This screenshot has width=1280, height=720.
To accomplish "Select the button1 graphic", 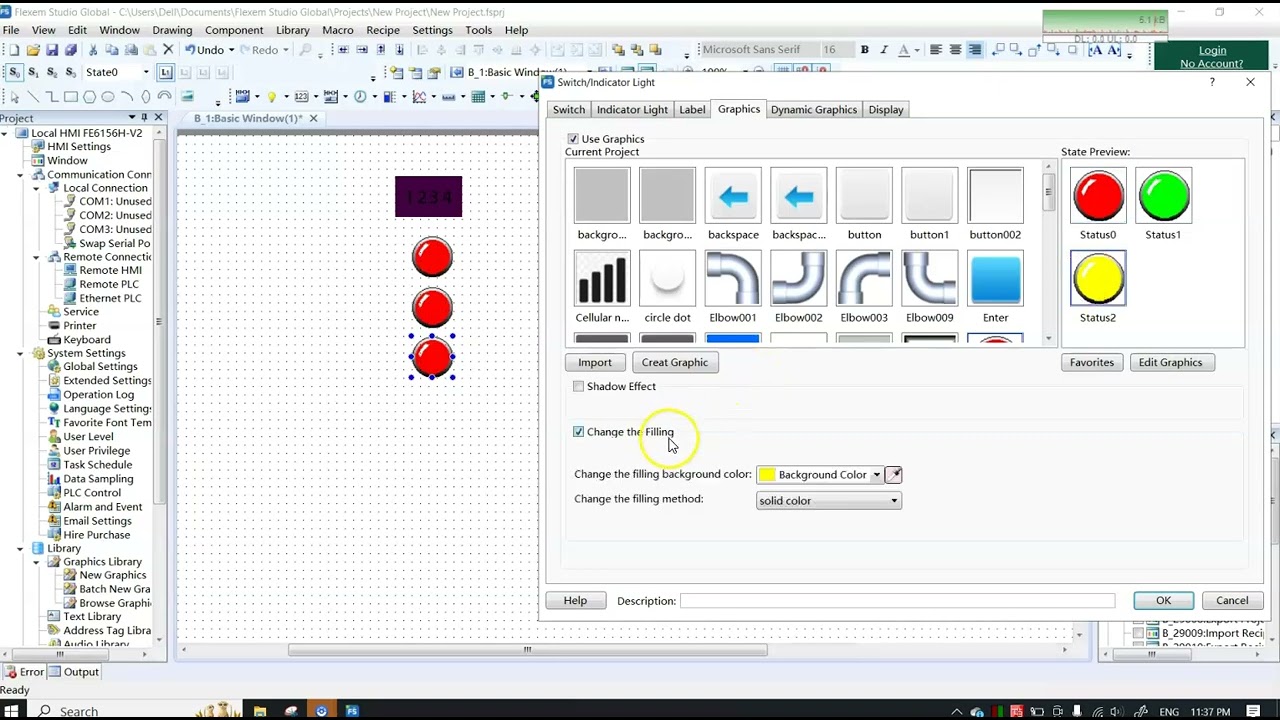I will (929, 197).
